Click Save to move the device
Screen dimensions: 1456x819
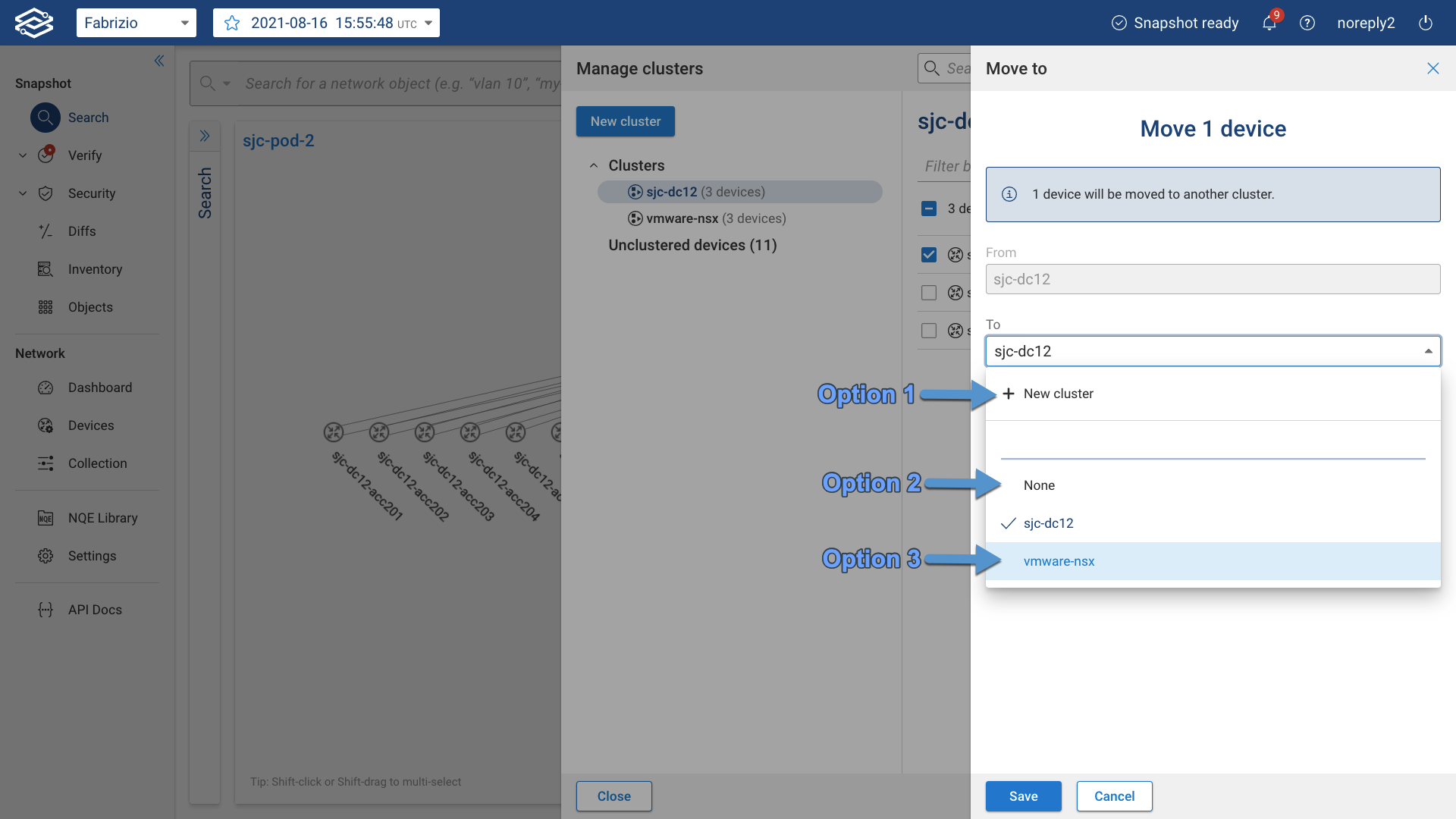1023,795
